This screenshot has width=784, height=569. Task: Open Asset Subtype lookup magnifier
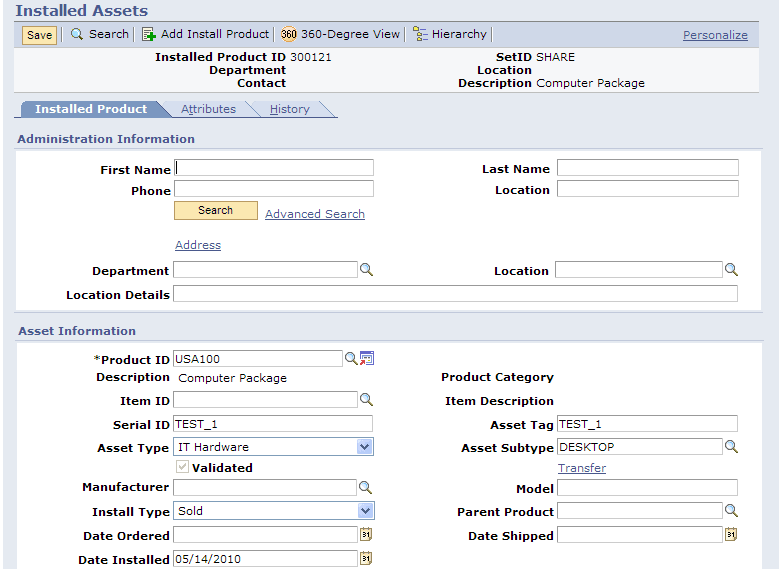click(x=731, y=446)
